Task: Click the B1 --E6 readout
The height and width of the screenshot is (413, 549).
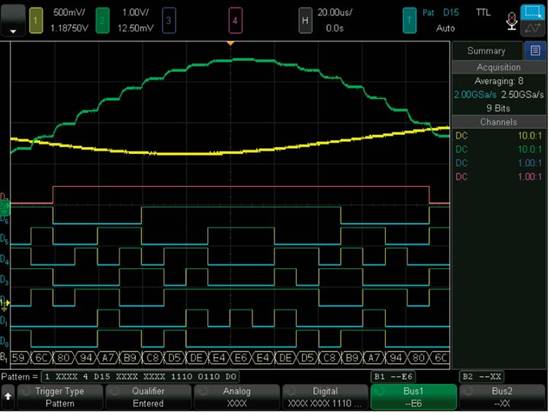Action: click(393, 377)
